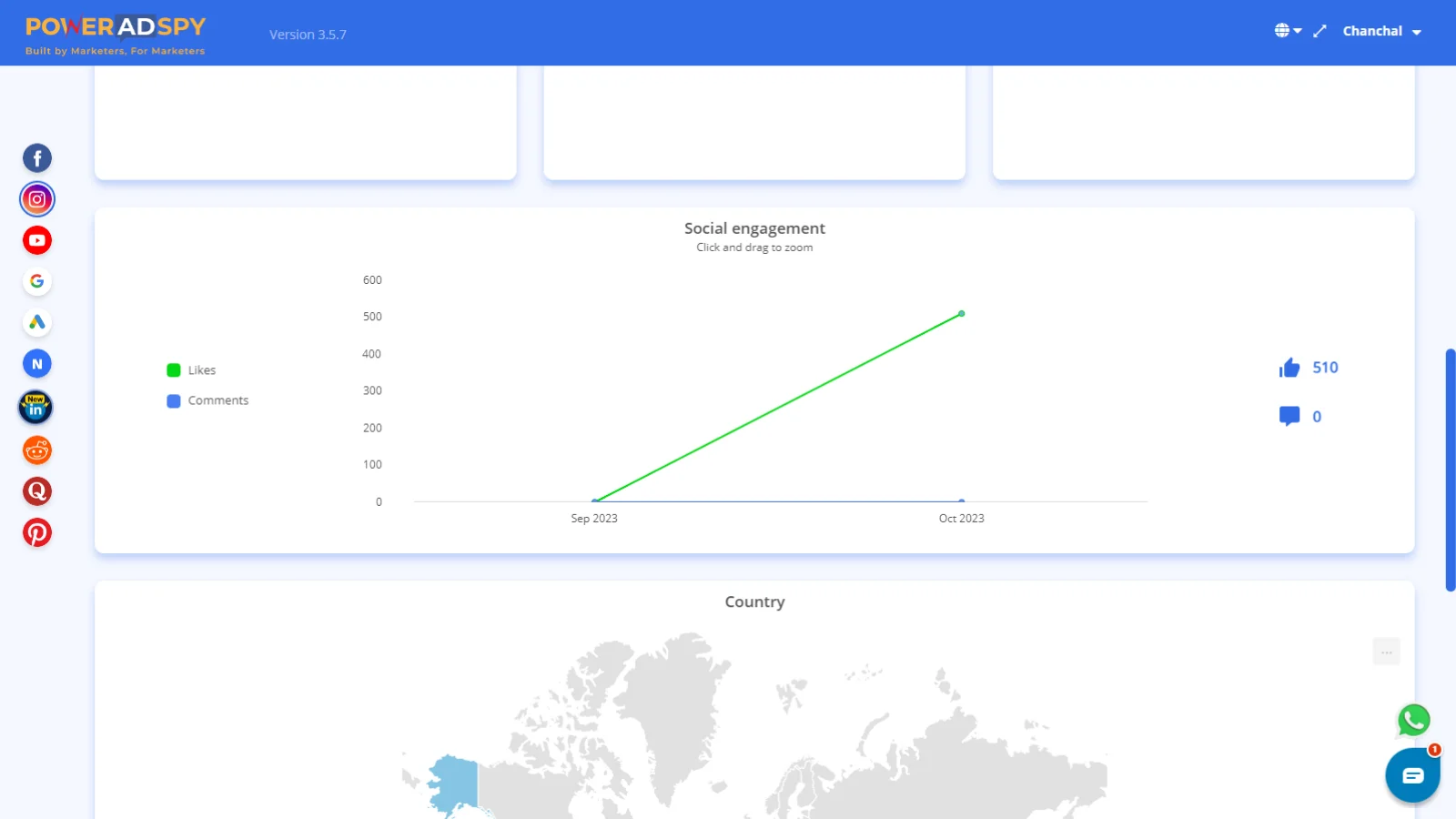The width and height of the screenshot is (1456, 819).
Task: Open the Quora ads icon
Action: (37, 491)
